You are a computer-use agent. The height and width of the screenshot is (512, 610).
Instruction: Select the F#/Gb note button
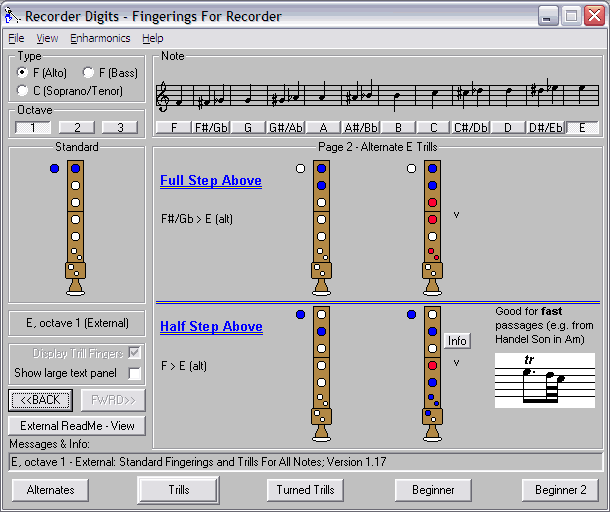coord(211,128)
